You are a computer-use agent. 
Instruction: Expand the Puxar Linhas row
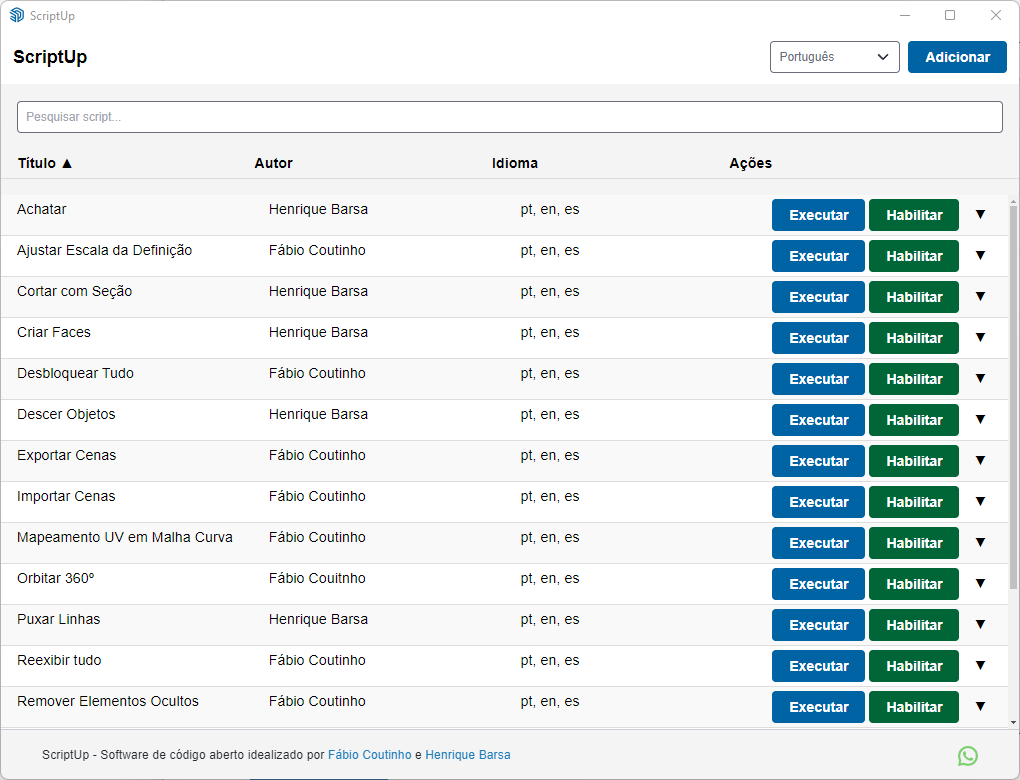coord(980,625)
